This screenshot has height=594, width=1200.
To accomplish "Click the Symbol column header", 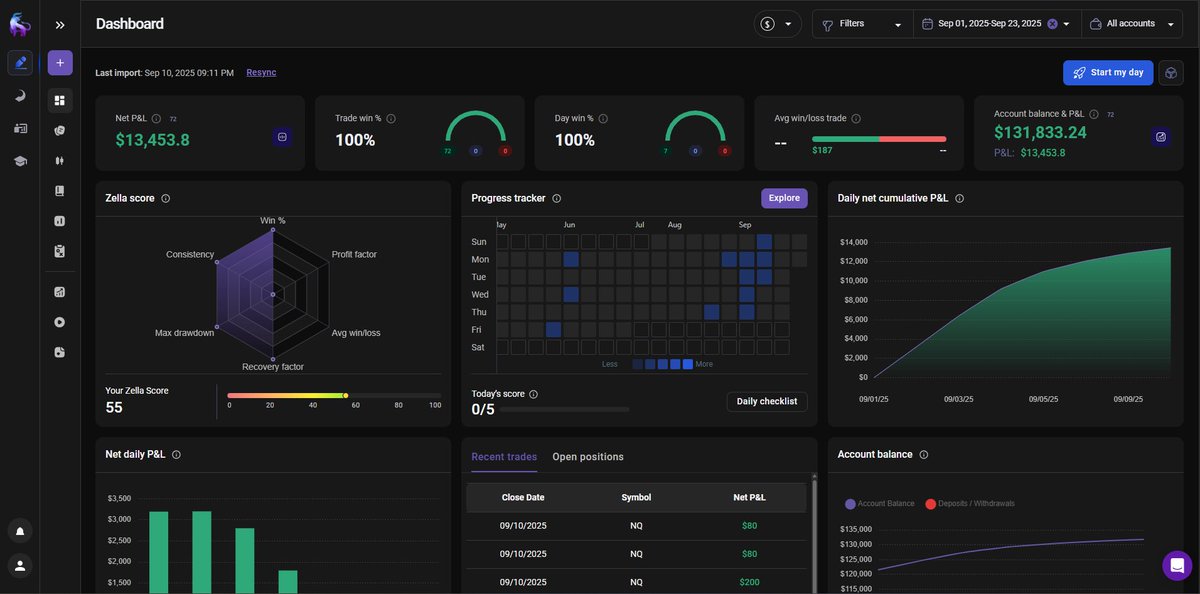I will tap(636, 497).
